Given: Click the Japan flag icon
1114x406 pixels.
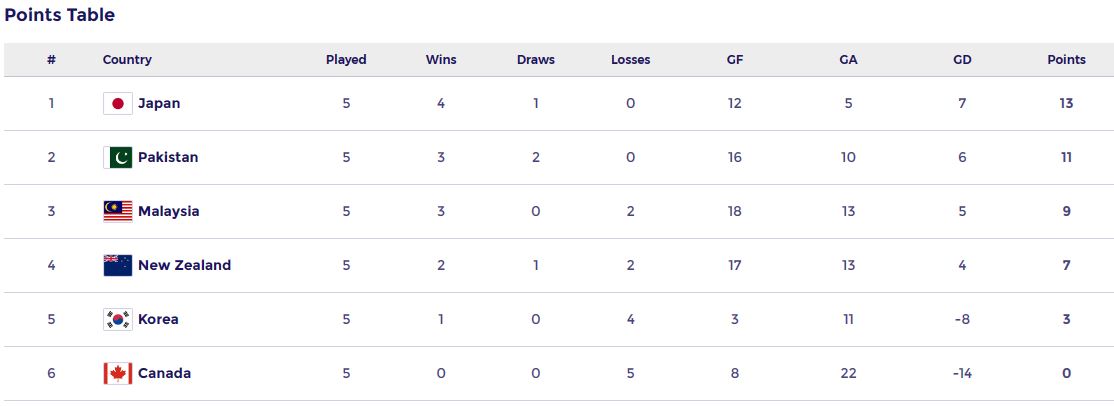Looking at the screenshot, I should tap(117, 104).
